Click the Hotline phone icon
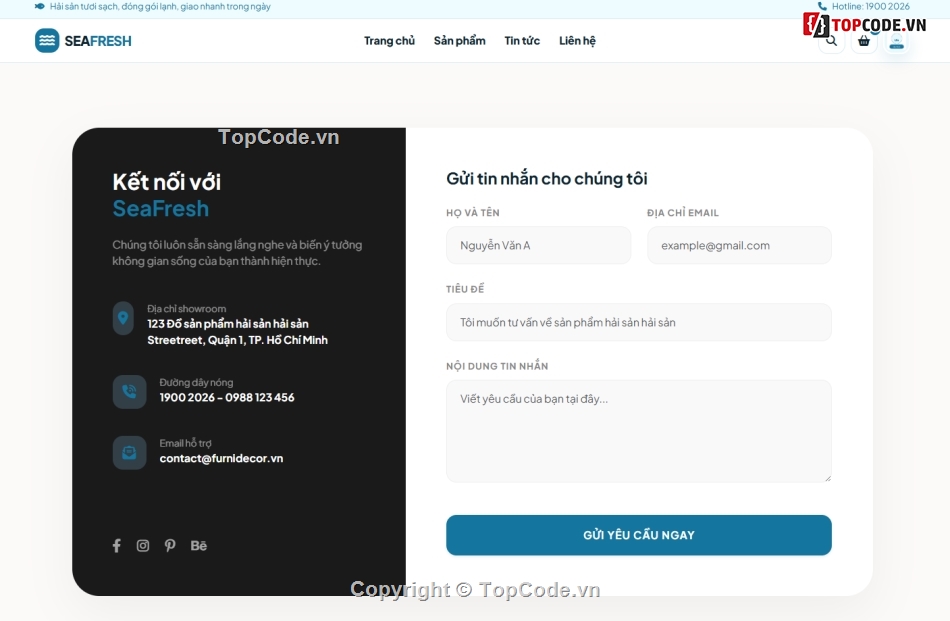 [822, 6]
